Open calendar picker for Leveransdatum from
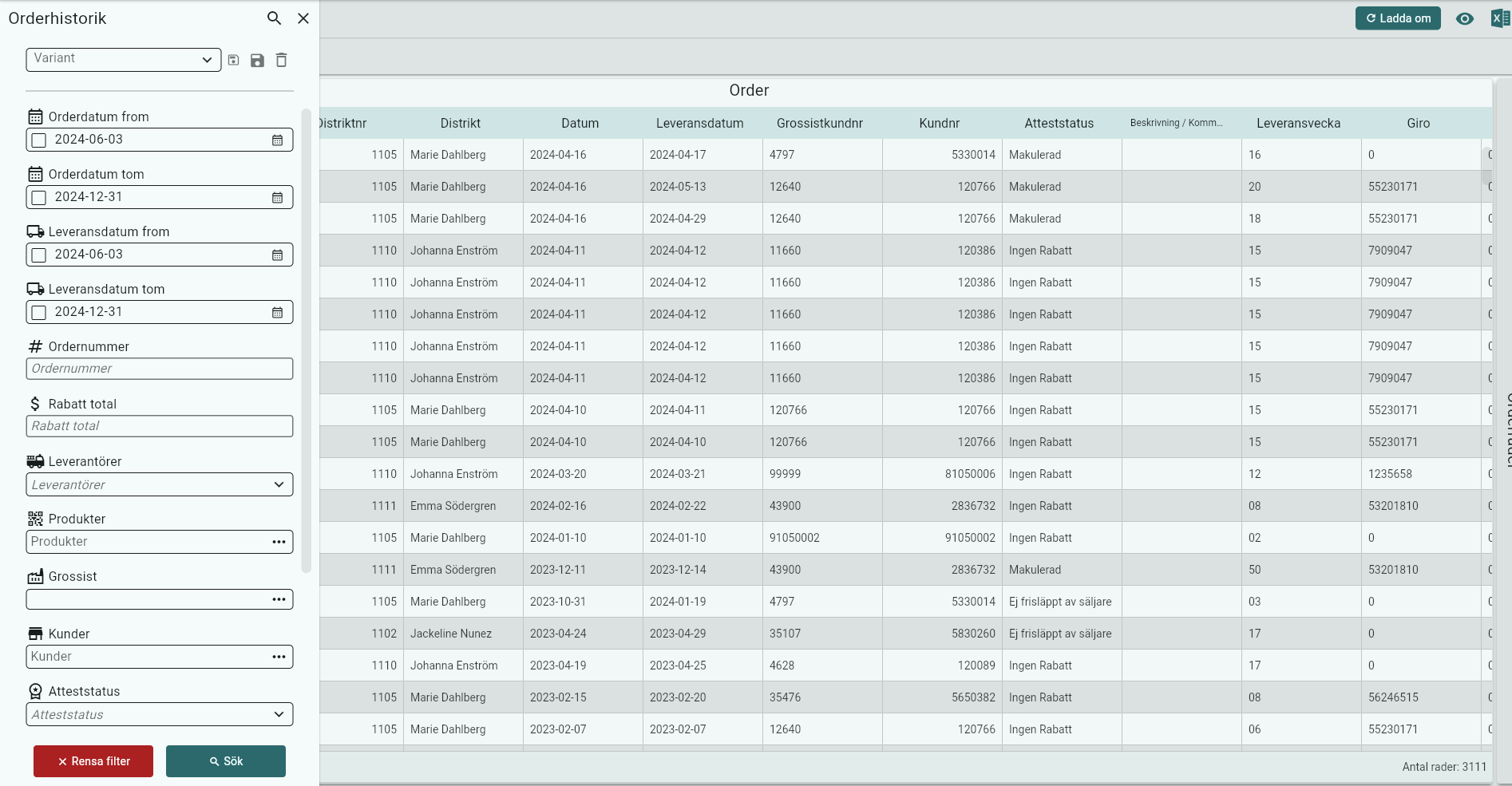Screen dimensions: 1512x786 coord(277,255)
